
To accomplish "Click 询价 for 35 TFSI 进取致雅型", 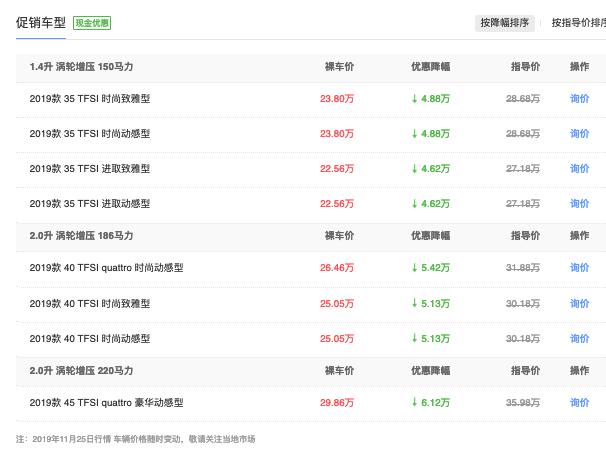I will click(579, 168).
